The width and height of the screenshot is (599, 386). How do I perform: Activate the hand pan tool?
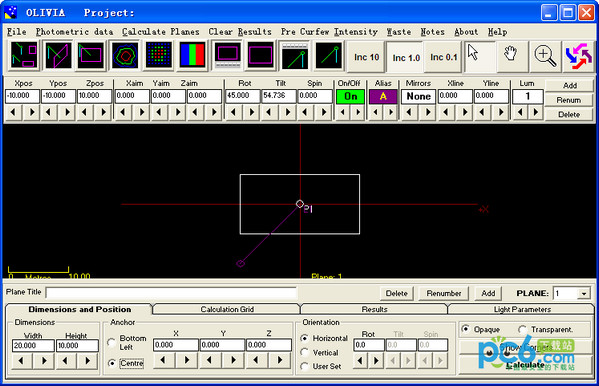coord(512,57)
